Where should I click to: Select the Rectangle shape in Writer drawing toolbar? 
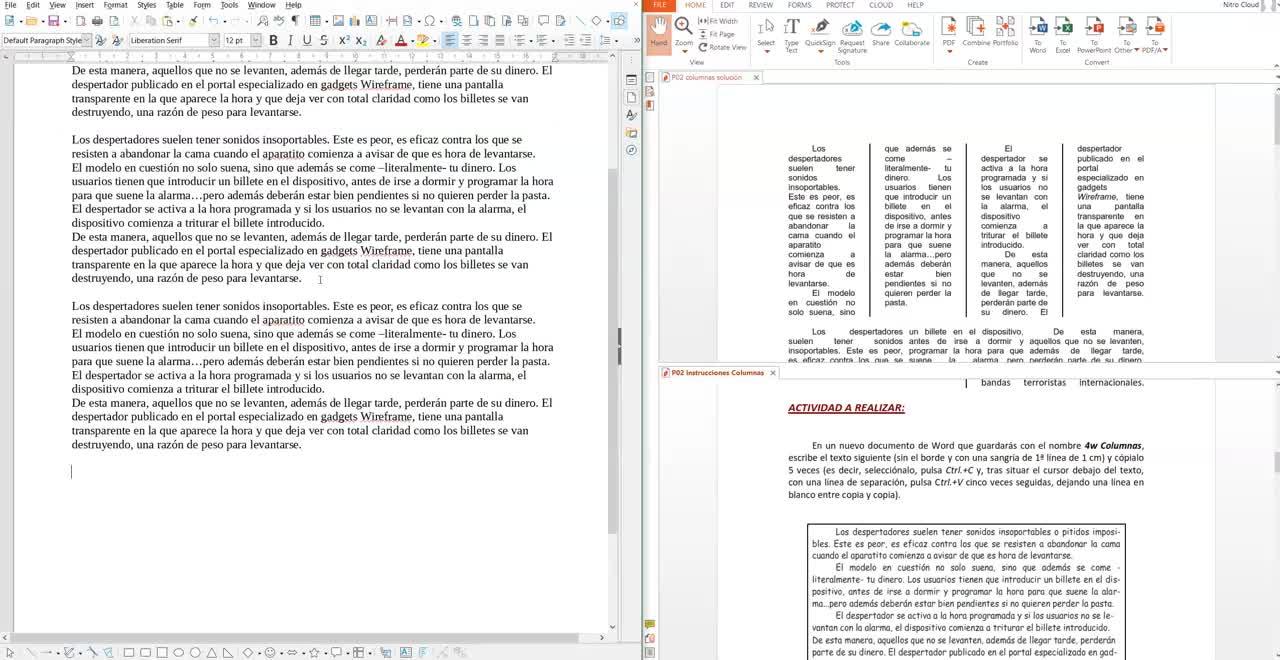[x=128, y=653]
